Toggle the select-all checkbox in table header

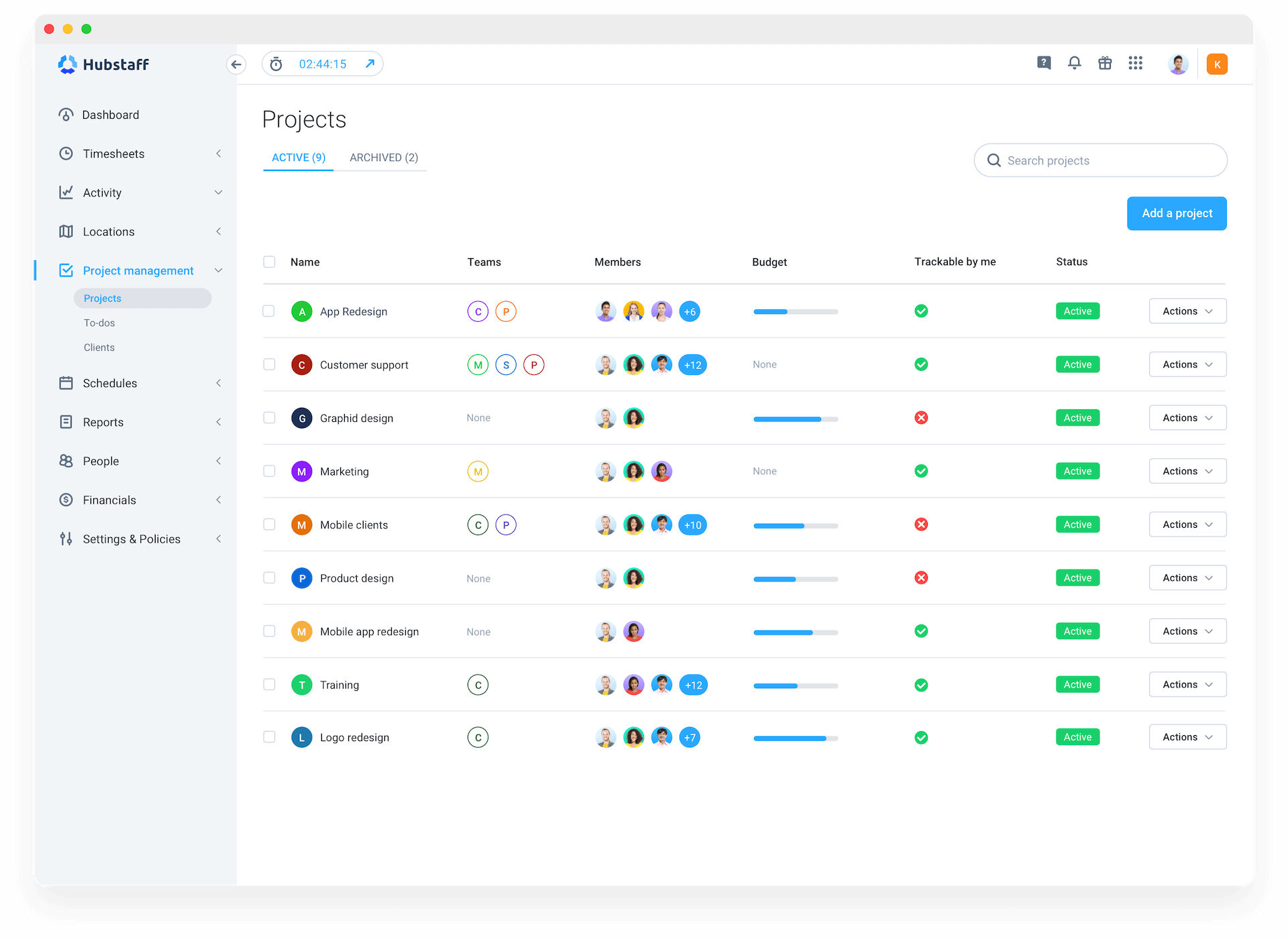[x=269, y=262]
